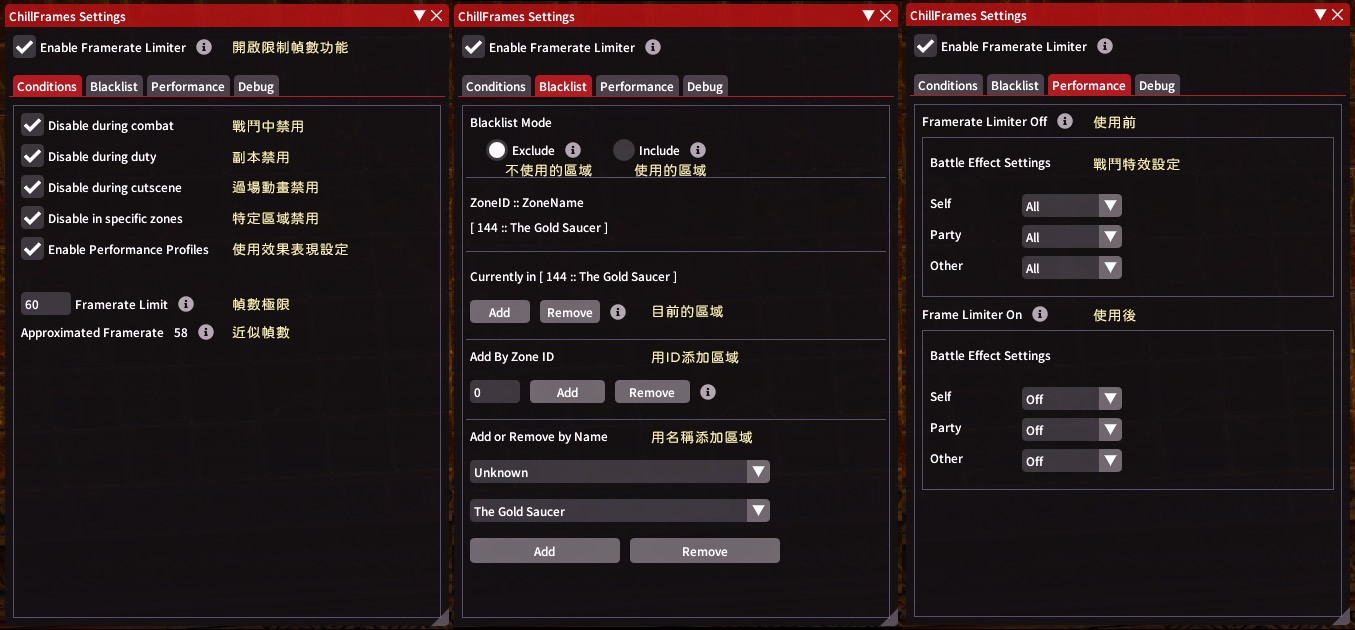Image resolution: width=1355 pixels, height=630 pixels.
Task: Click the Framerate Limit input showing 60
Action: (45, 304)
